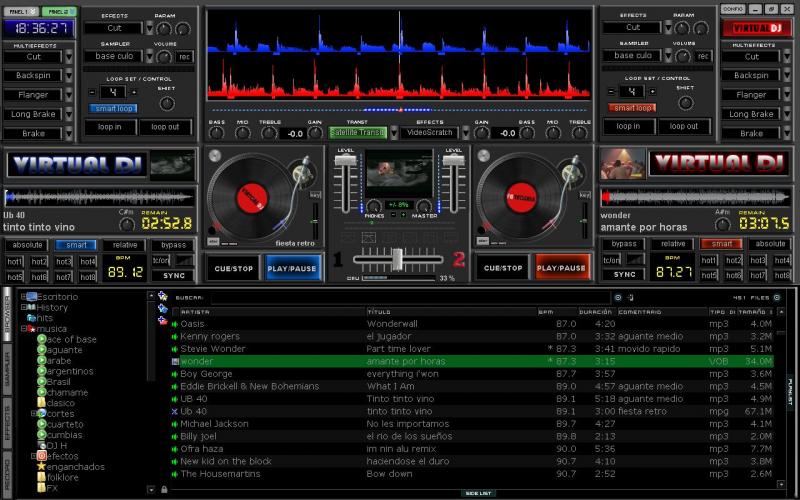Screen dimensions: 800x500
Task: Select left deck bypass mode
Action: point(173,245)
